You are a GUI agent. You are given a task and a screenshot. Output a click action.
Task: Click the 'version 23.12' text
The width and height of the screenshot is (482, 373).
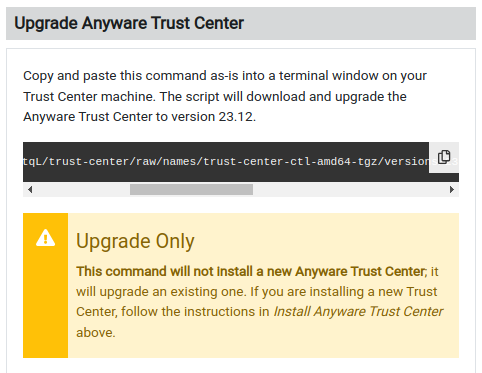pyautogui.click(x=213, y=117)
